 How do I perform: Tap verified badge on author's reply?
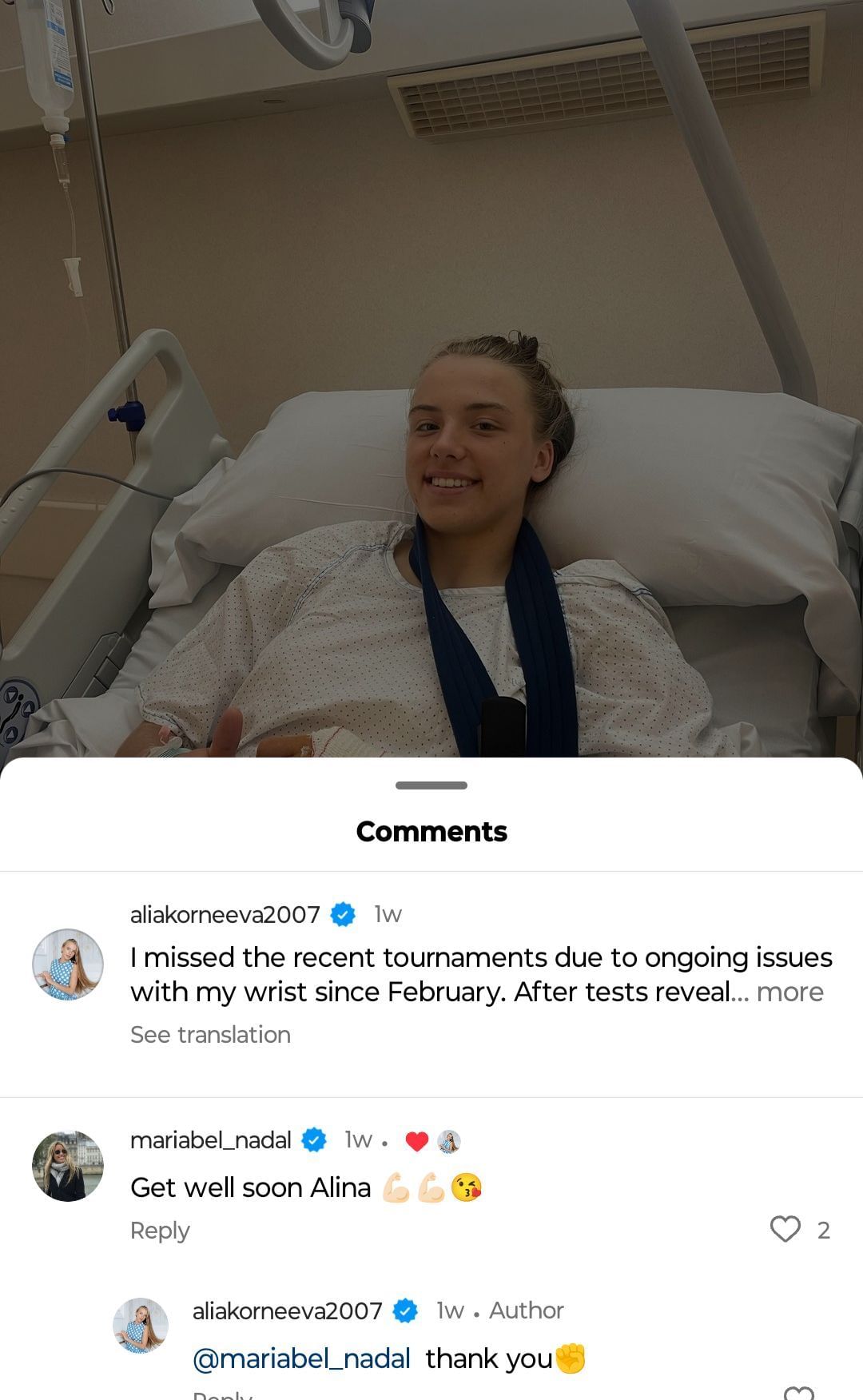point(405,1311)
